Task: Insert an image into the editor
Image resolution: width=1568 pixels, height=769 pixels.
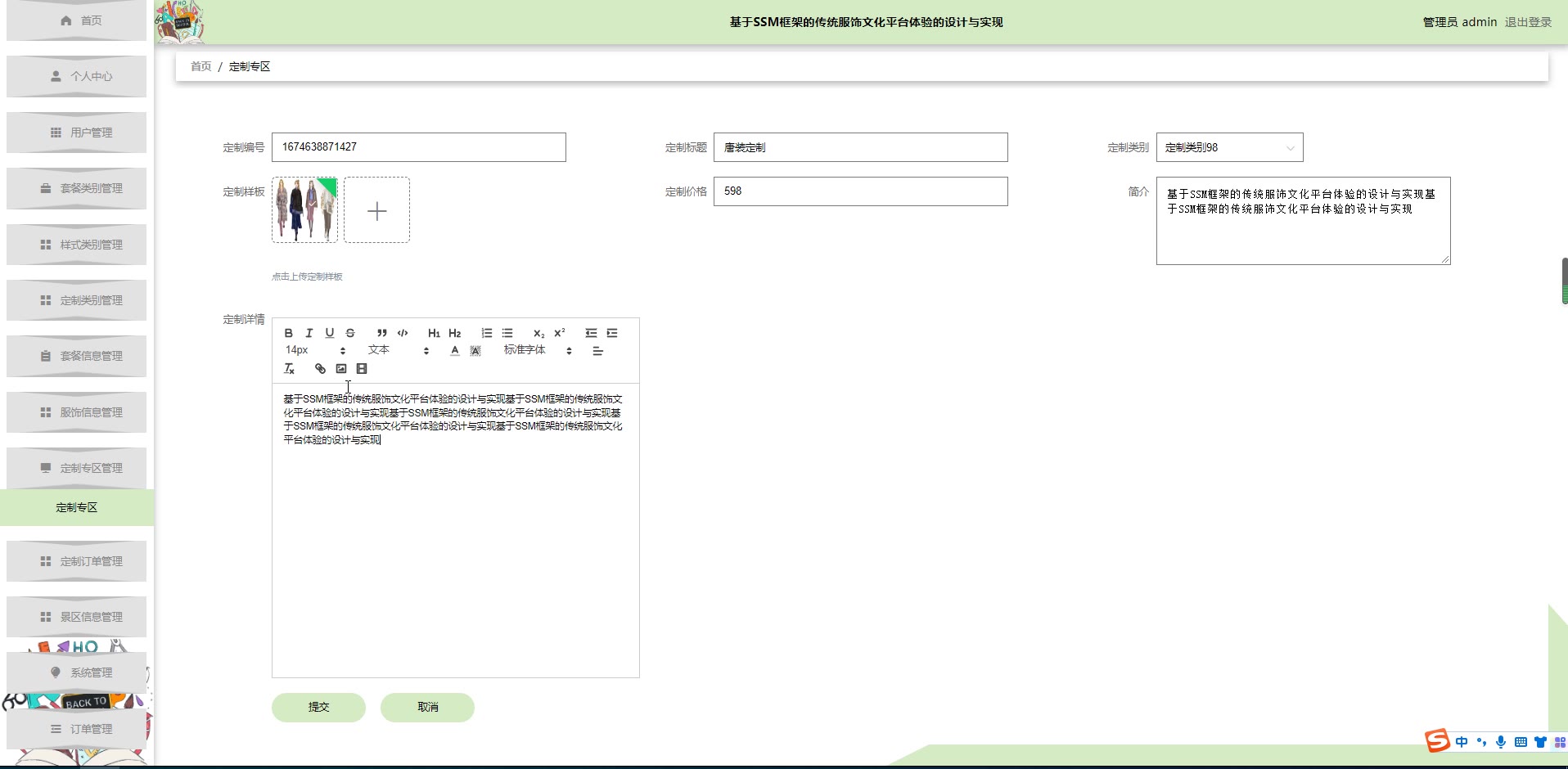Action: coord(341,369)
